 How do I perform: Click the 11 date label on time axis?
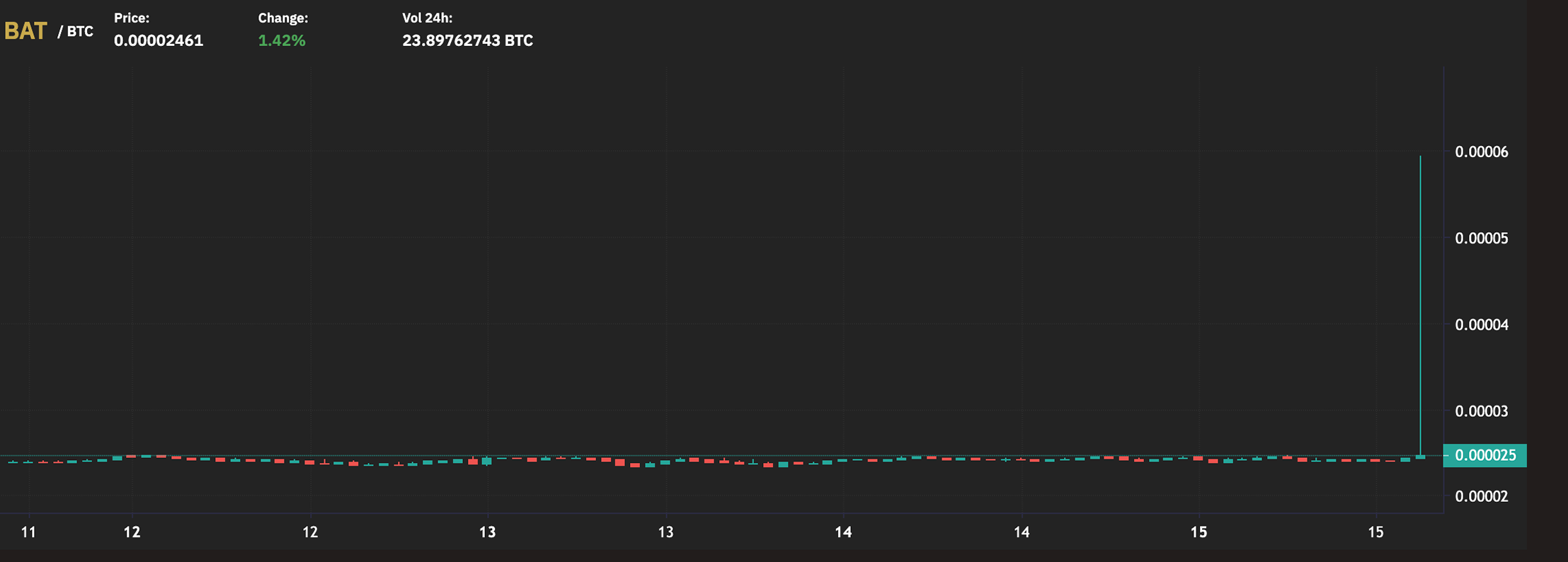(x=28, y=532)
